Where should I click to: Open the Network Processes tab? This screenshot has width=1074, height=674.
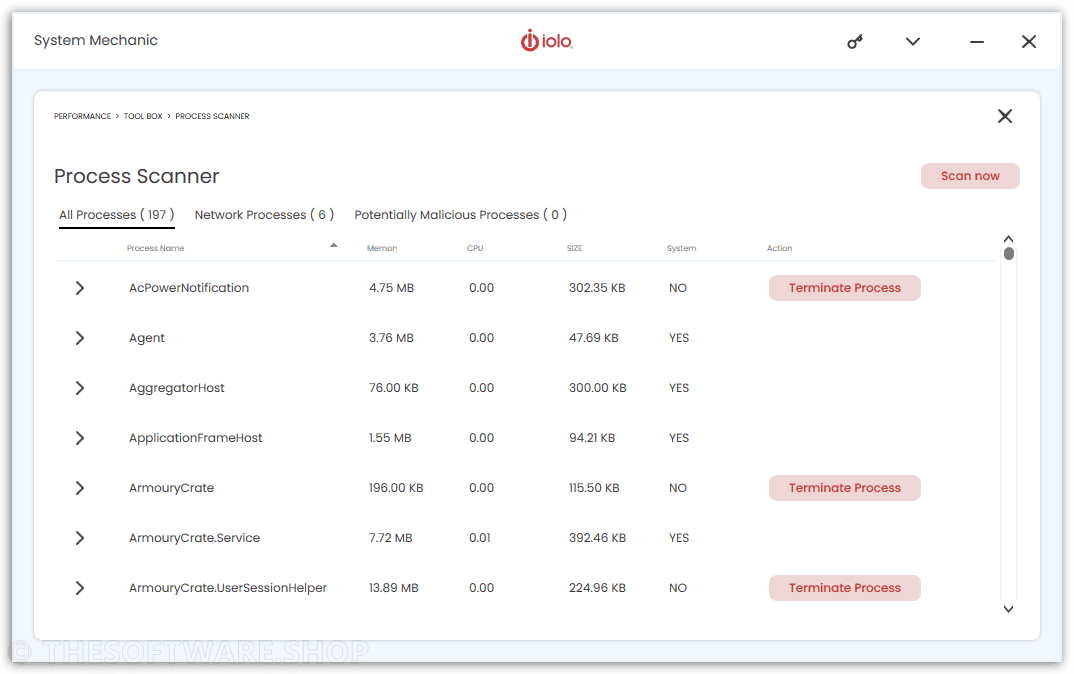coord(264,215)
